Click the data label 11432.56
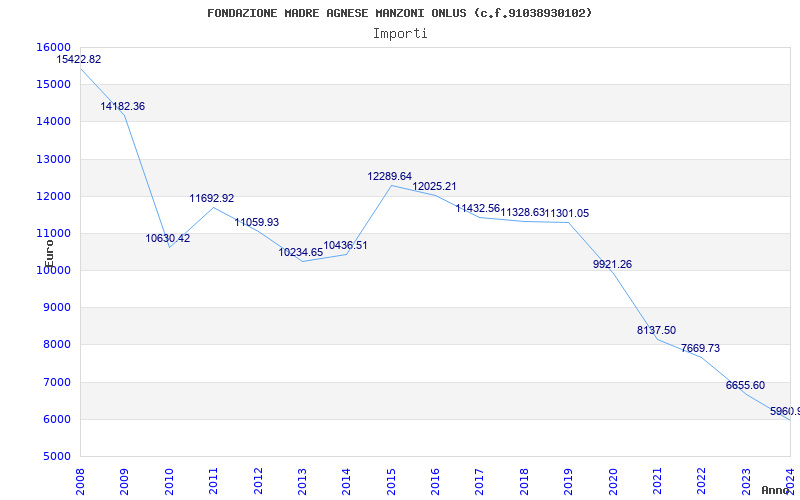 coord(478,208)
